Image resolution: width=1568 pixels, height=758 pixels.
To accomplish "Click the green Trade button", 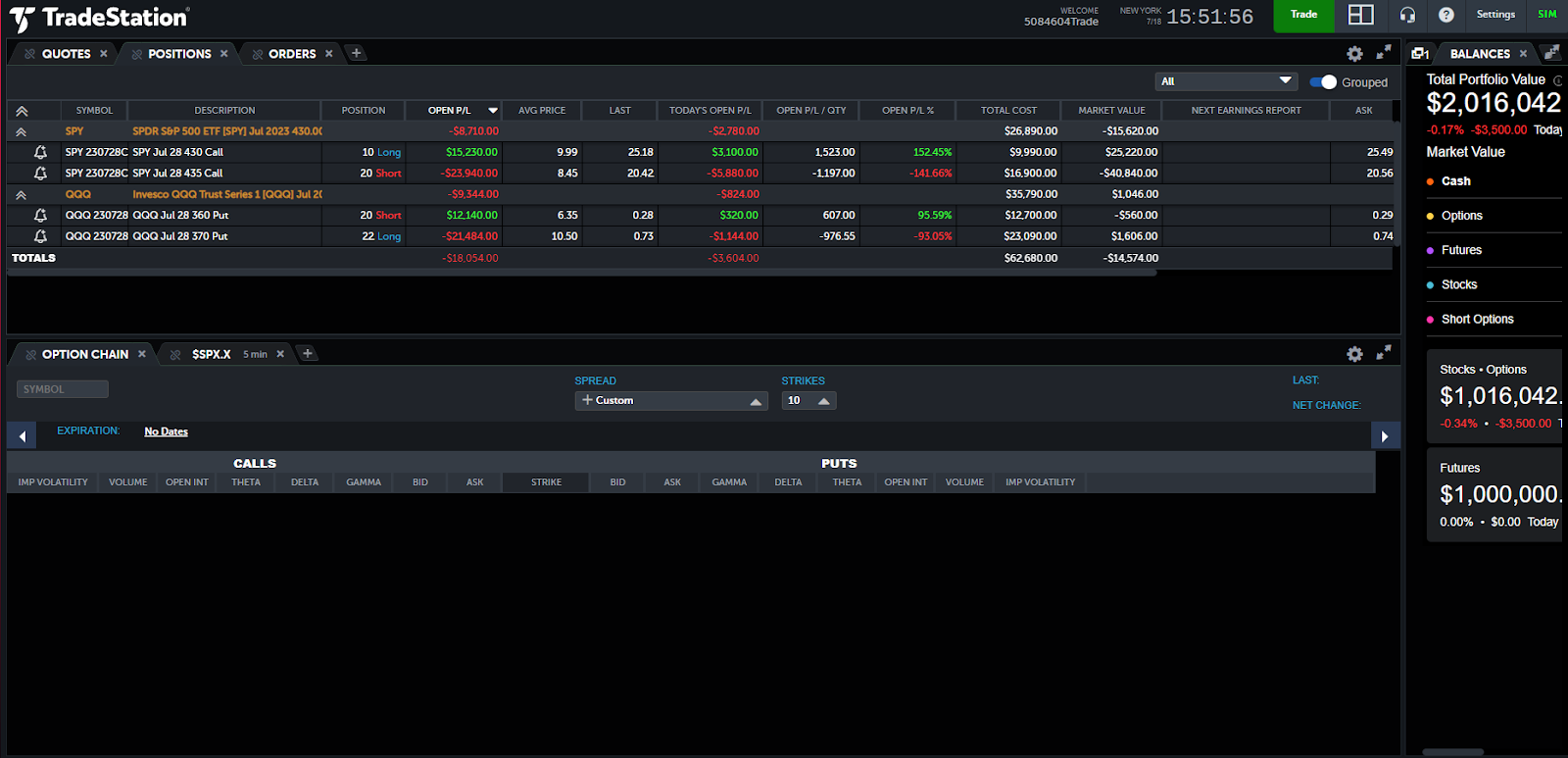I will point(1303,16).
